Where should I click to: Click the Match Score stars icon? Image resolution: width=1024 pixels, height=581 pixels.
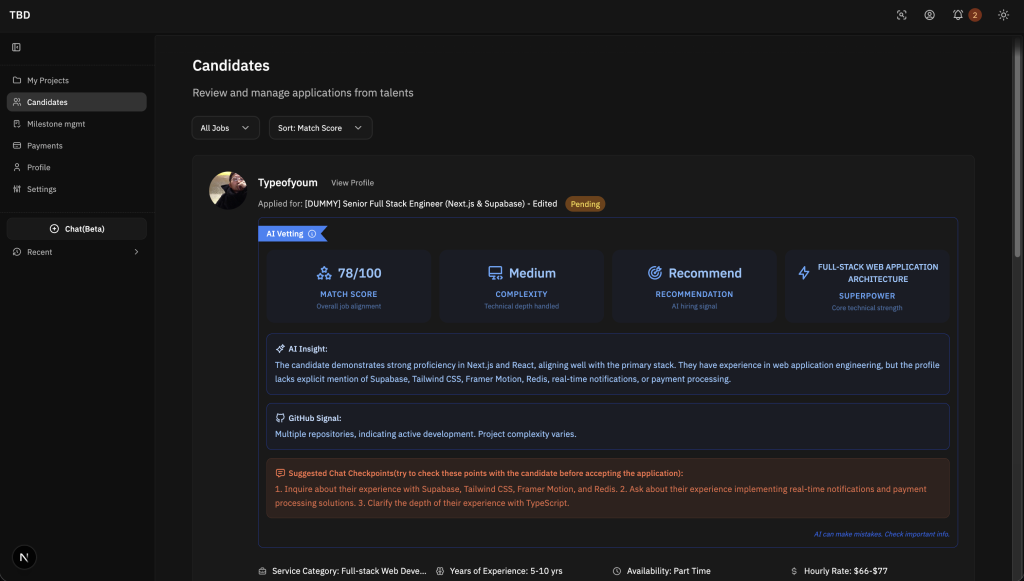(324, 273)
